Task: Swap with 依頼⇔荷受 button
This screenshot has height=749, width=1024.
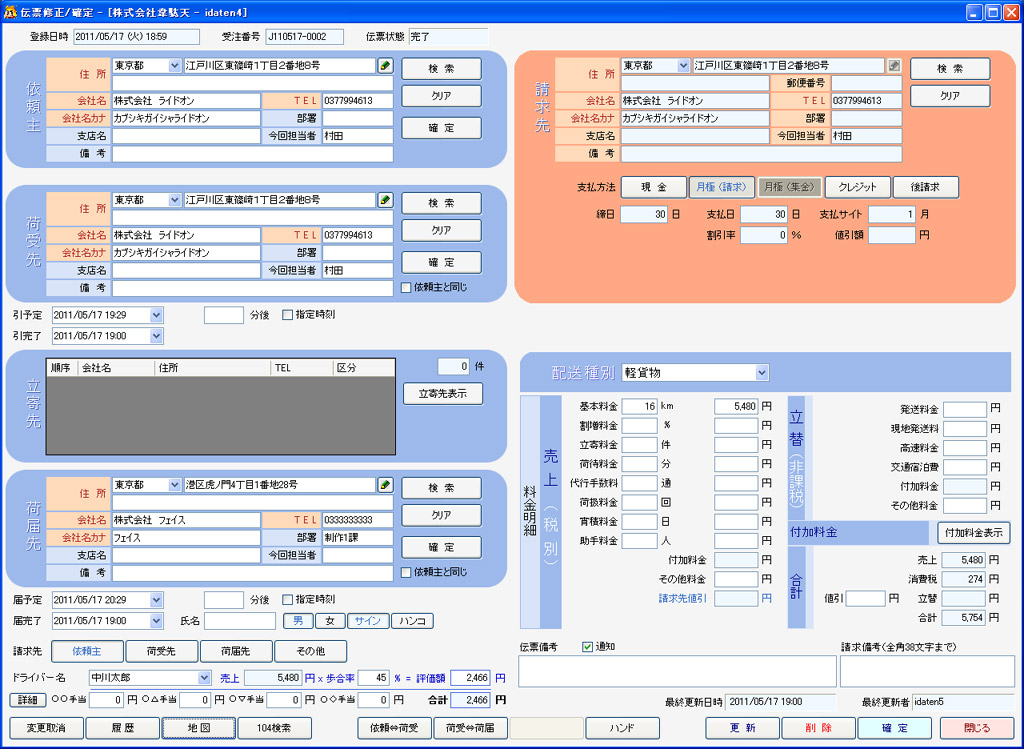Action: pos(394,728)
